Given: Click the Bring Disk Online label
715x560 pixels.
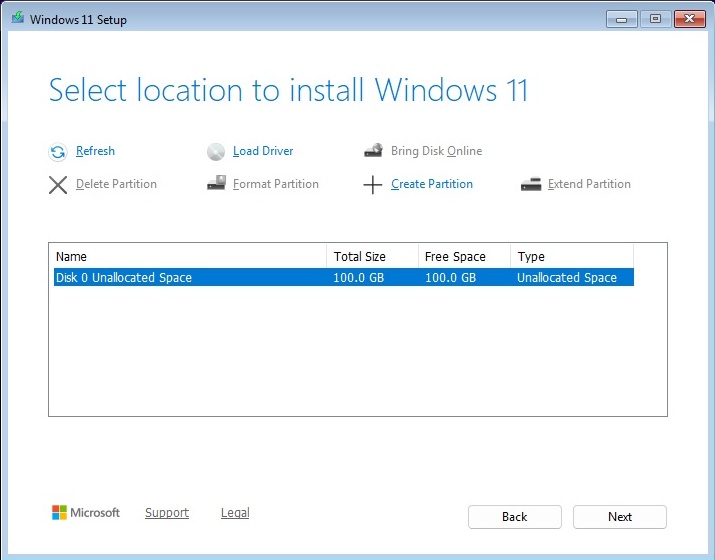Looking at the screenshot, I should [x=436, y=151].
